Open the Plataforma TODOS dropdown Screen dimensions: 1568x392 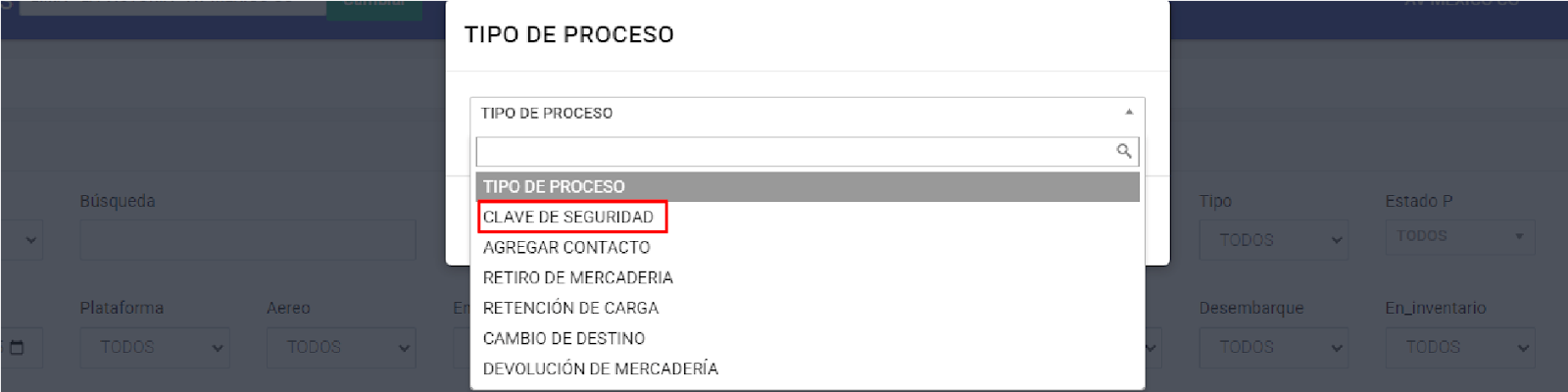[155, 347]
